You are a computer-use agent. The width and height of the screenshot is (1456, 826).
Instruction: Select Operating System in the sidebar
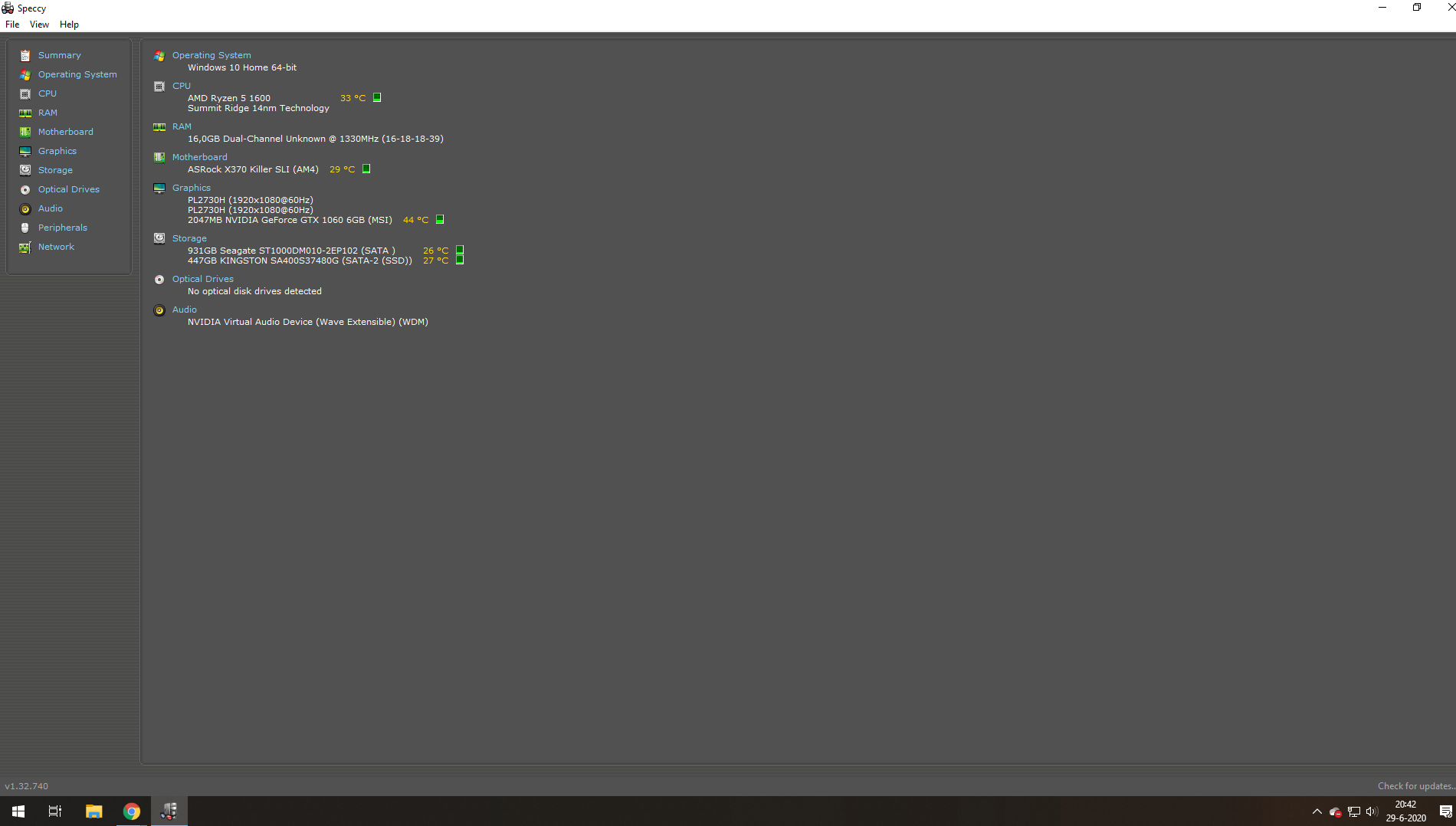click(77, 74)
